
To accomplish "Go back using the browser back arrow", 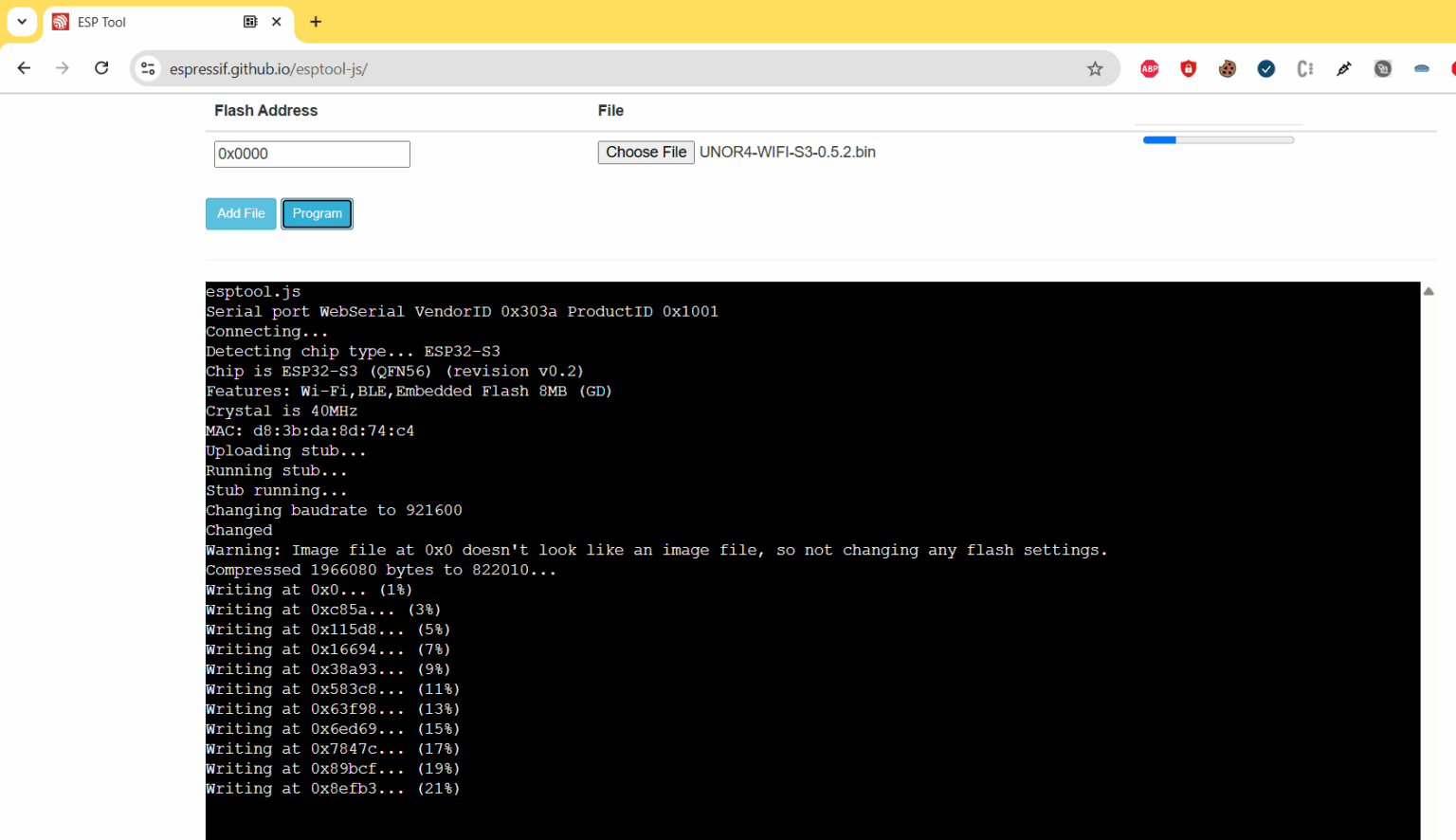I will [23, 67].
